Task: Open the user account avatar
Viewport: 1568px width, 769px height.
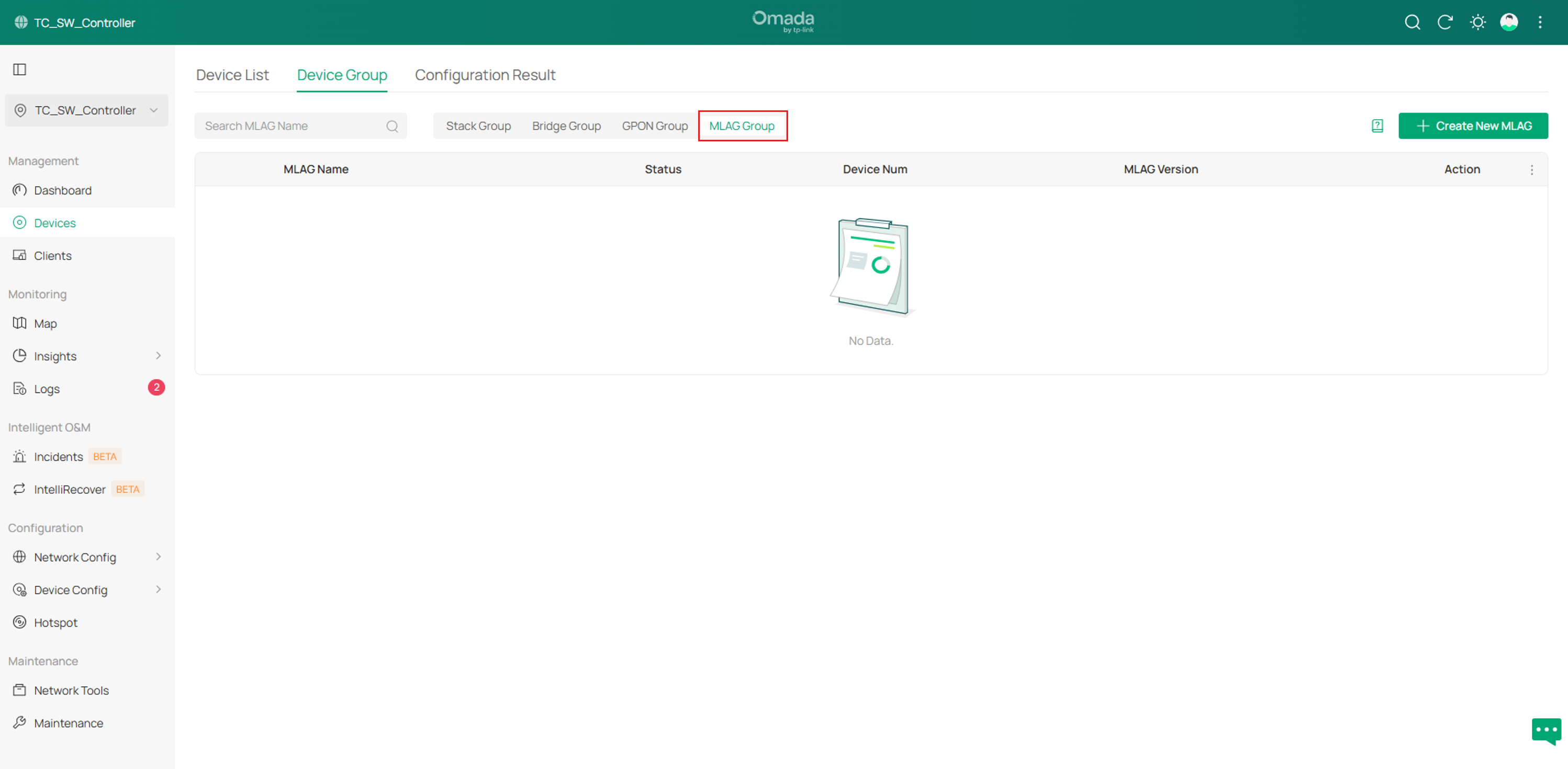Action: (1509, 22)
